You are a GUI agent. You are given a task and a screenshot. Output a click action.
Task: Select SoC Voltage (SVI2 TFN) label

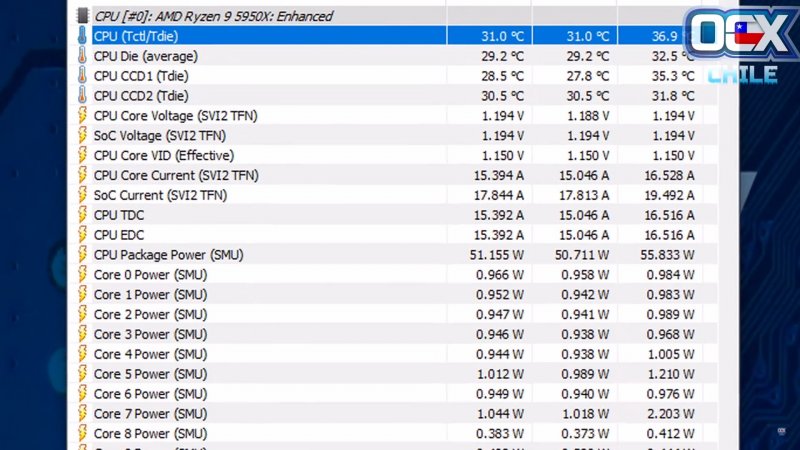(x=160, y=136)
